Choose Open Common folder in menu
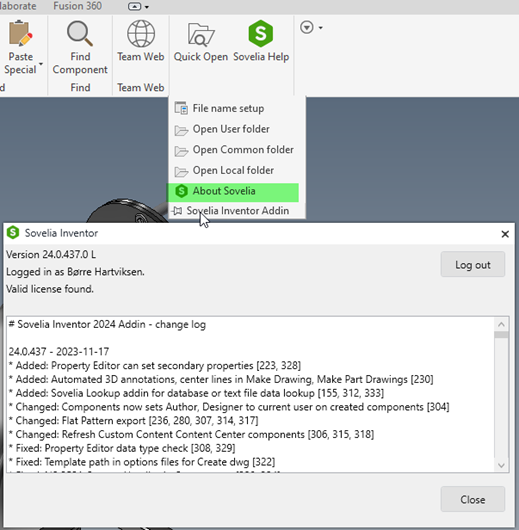This screenshot has width=519, height=530. [237, 150]
